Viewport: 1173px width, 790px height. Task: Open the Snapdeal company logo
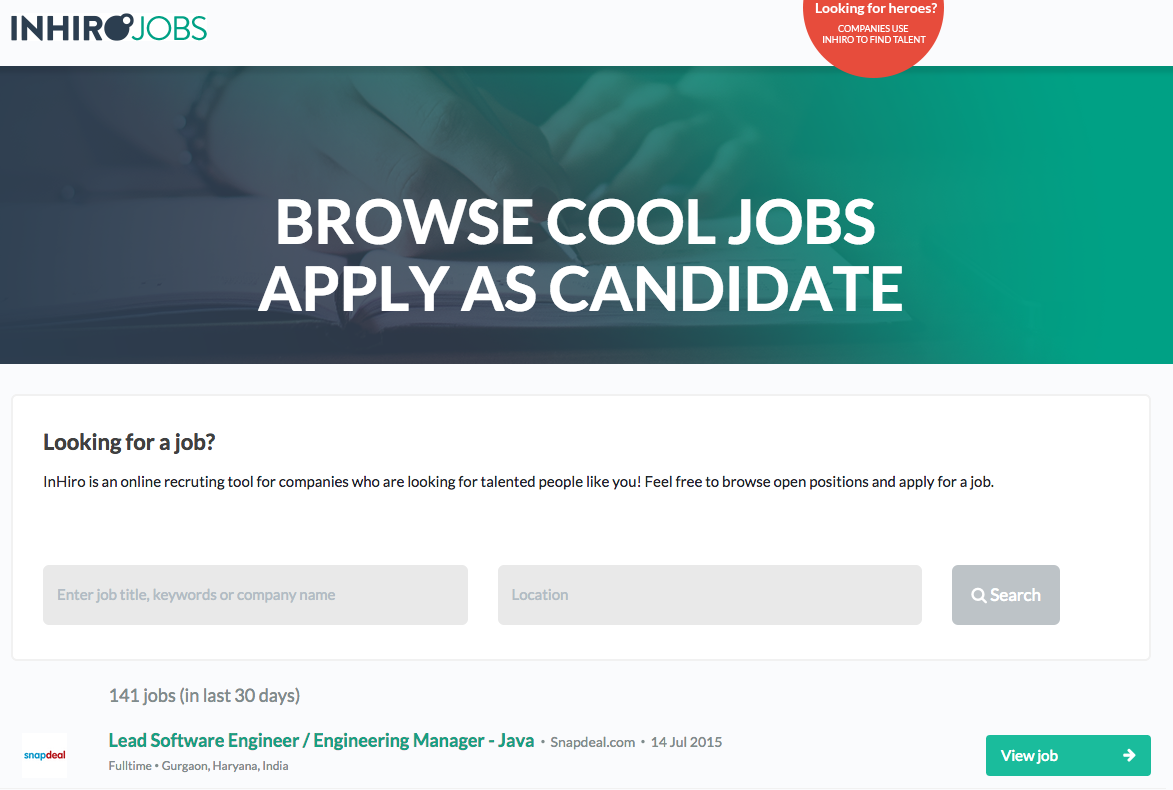pyautogui.click(x=44, y=755)
